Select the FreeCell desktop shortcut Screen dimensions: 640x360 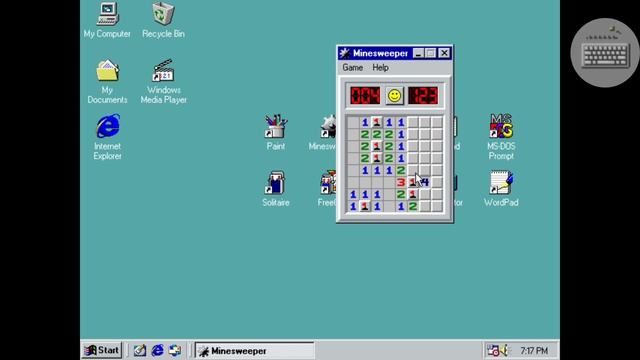[x=327, y=189]
